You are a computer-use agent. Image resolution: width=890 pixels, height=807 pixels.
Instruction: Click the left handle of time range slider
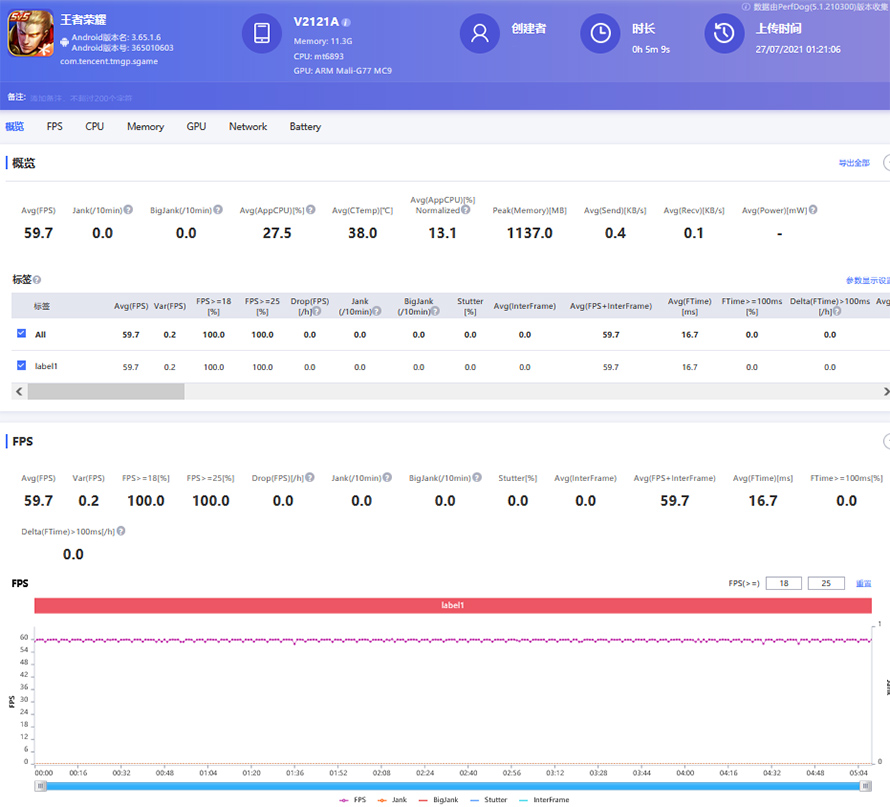pyautogui.click(x=40, y=786)
